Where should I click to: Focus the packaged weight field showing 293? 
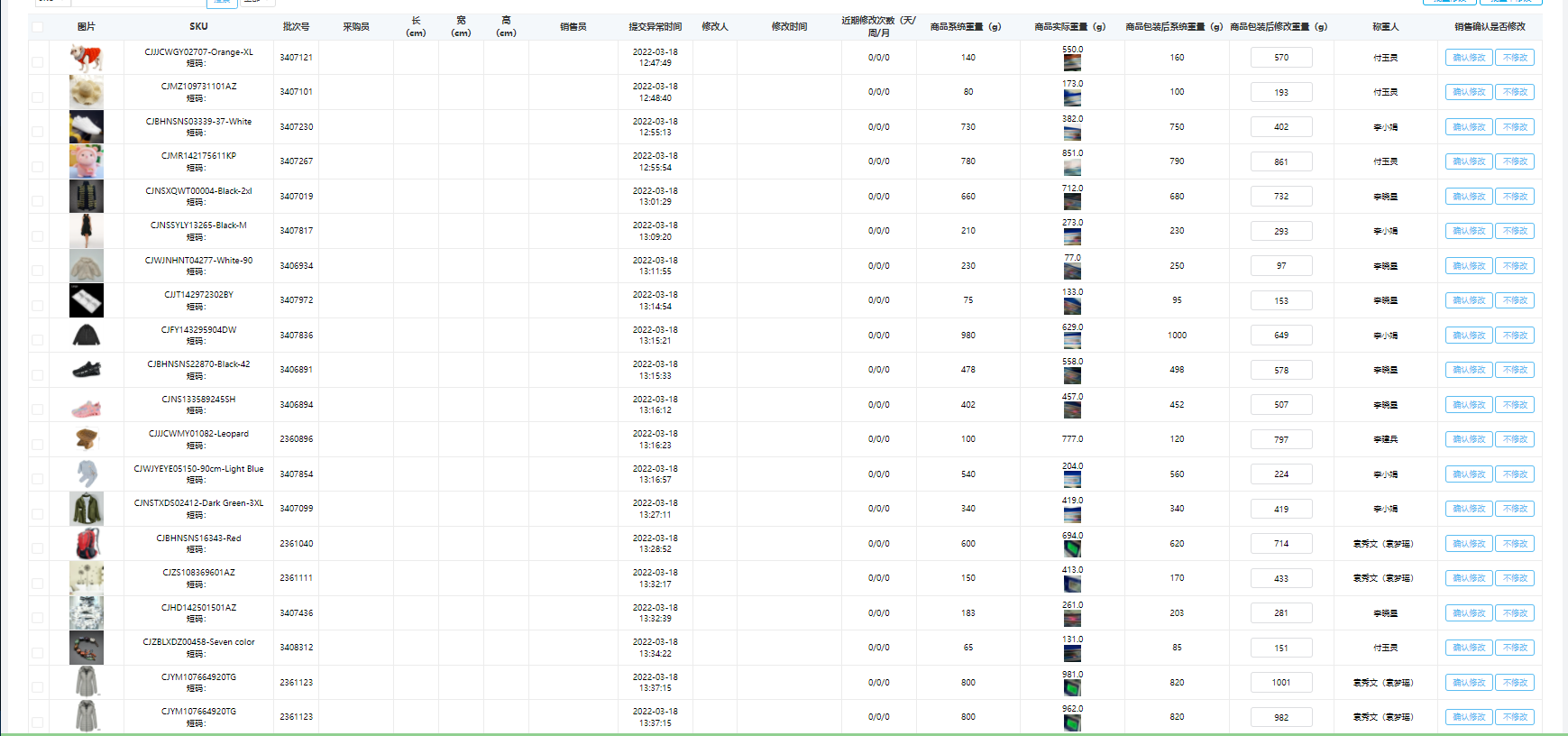click(x=1281, y=231)
